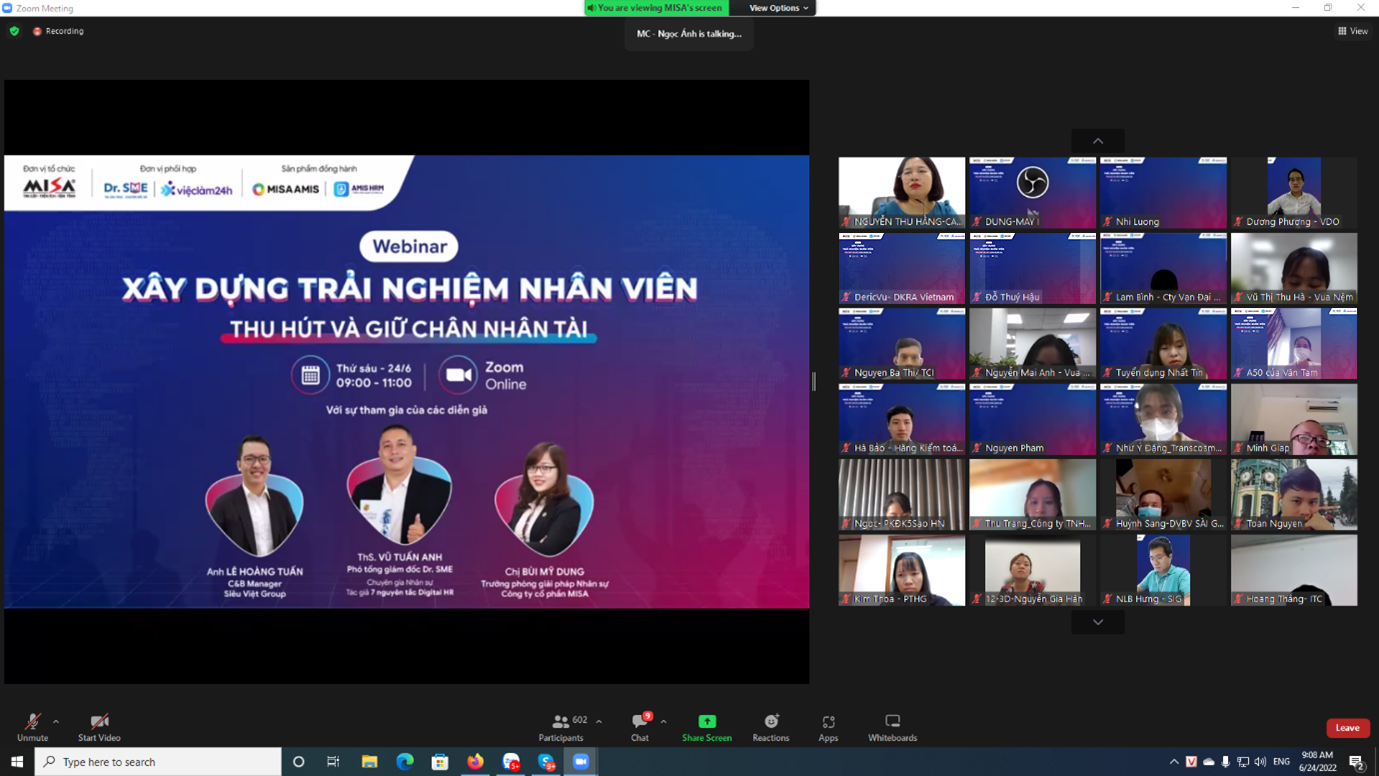Select Hoàng Thắng- ITC tile
The width and height of the screenshot is (1379, 776).
(x=1294, y=570)
